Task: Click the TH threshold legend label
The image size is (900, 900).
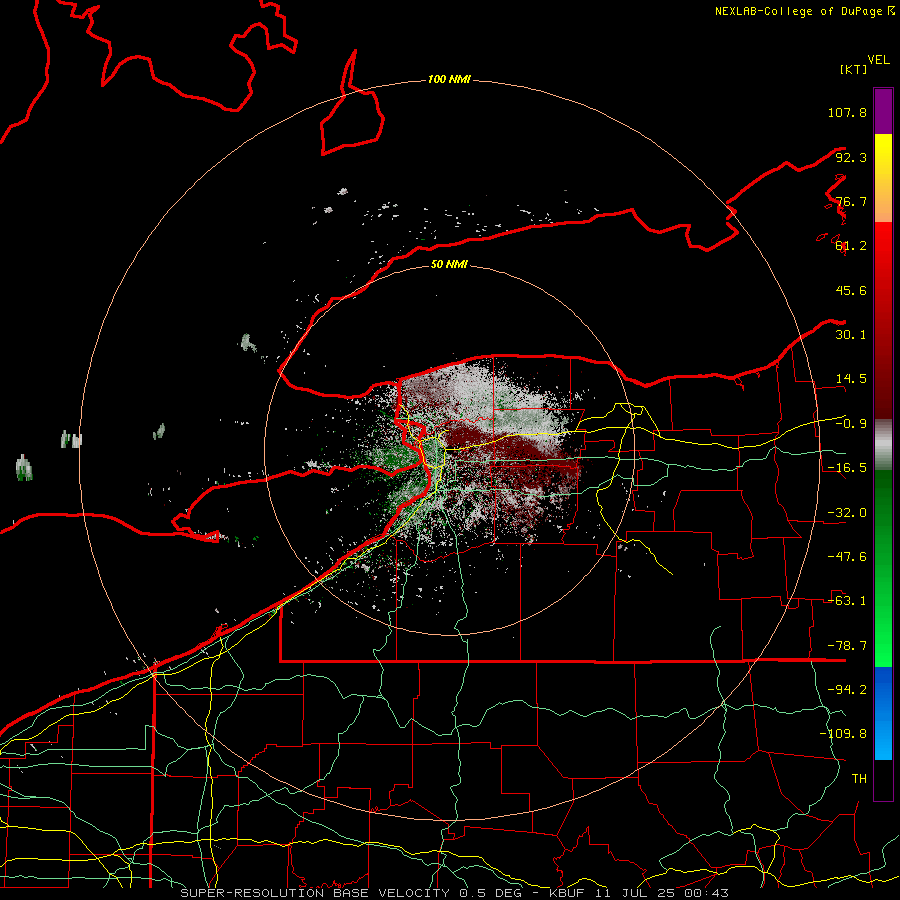Action: click(x=859, y=778)
